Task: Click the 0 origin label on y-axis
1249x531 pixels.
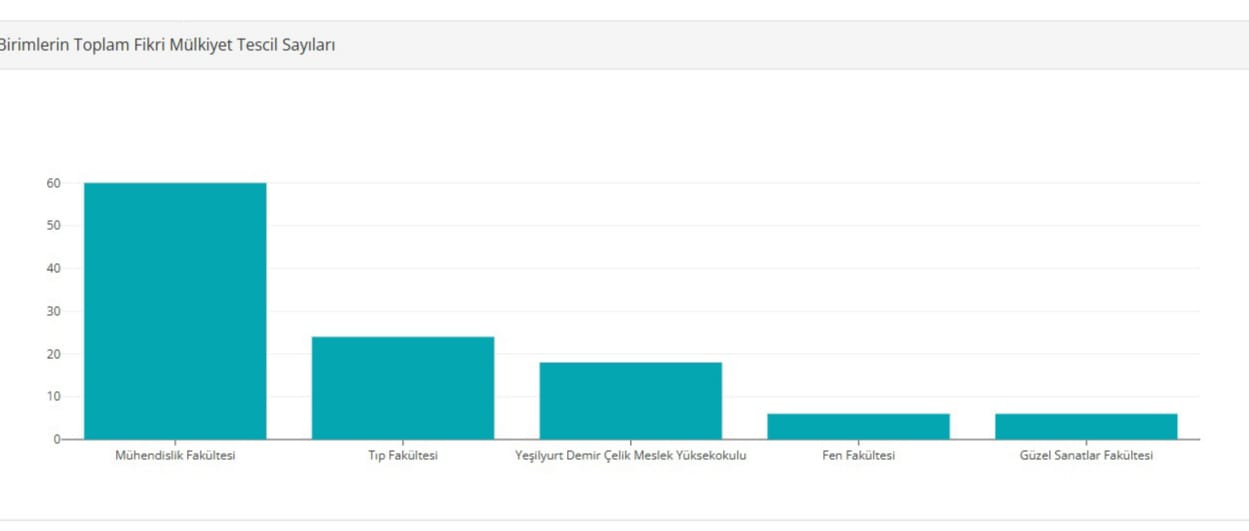Action: click(x=56, y=439)
